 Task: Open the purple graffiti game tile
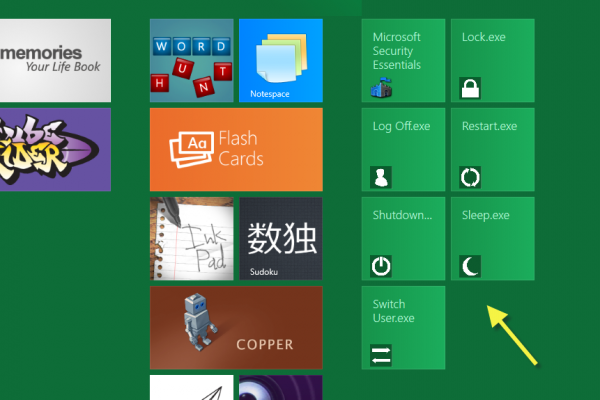pyautogui.click(x=55, y=150)
